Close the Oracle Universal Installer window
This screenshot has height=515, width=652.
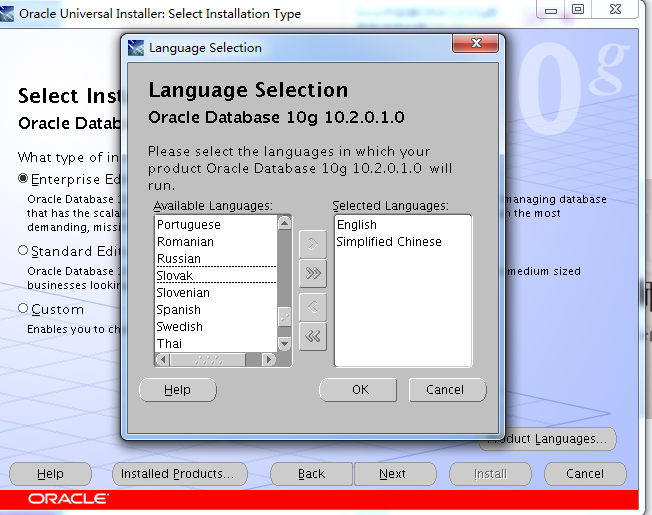pos(615,10)
